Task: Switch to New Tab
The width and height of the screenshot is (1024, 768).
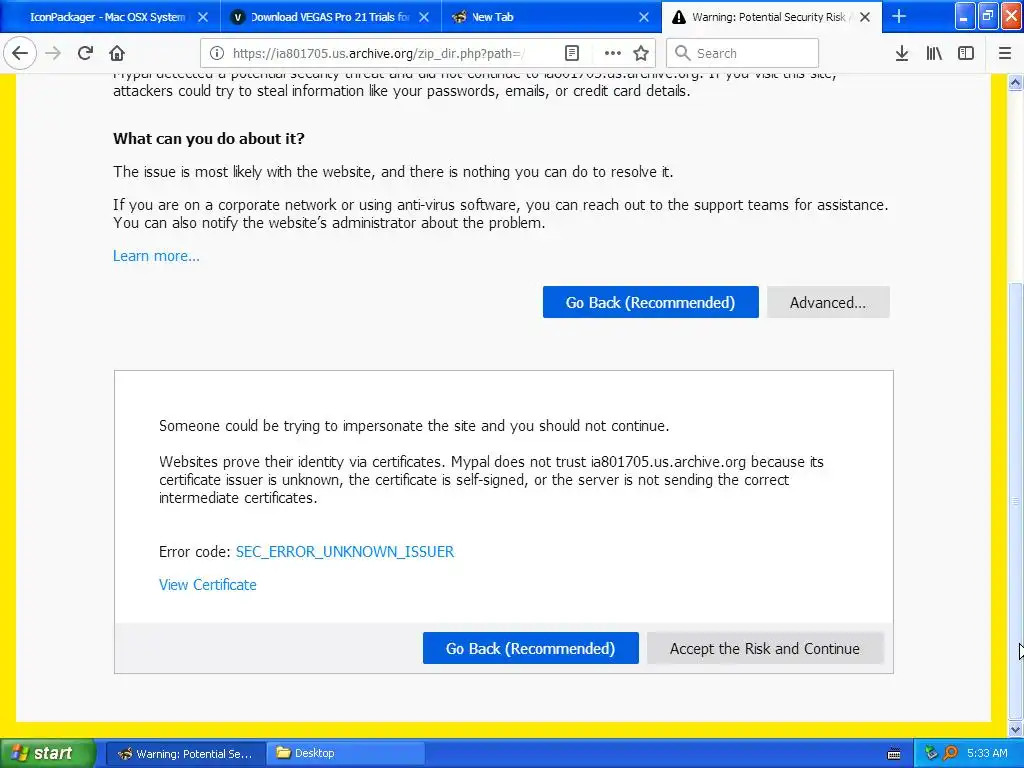Action: click(x=550, y=17)
